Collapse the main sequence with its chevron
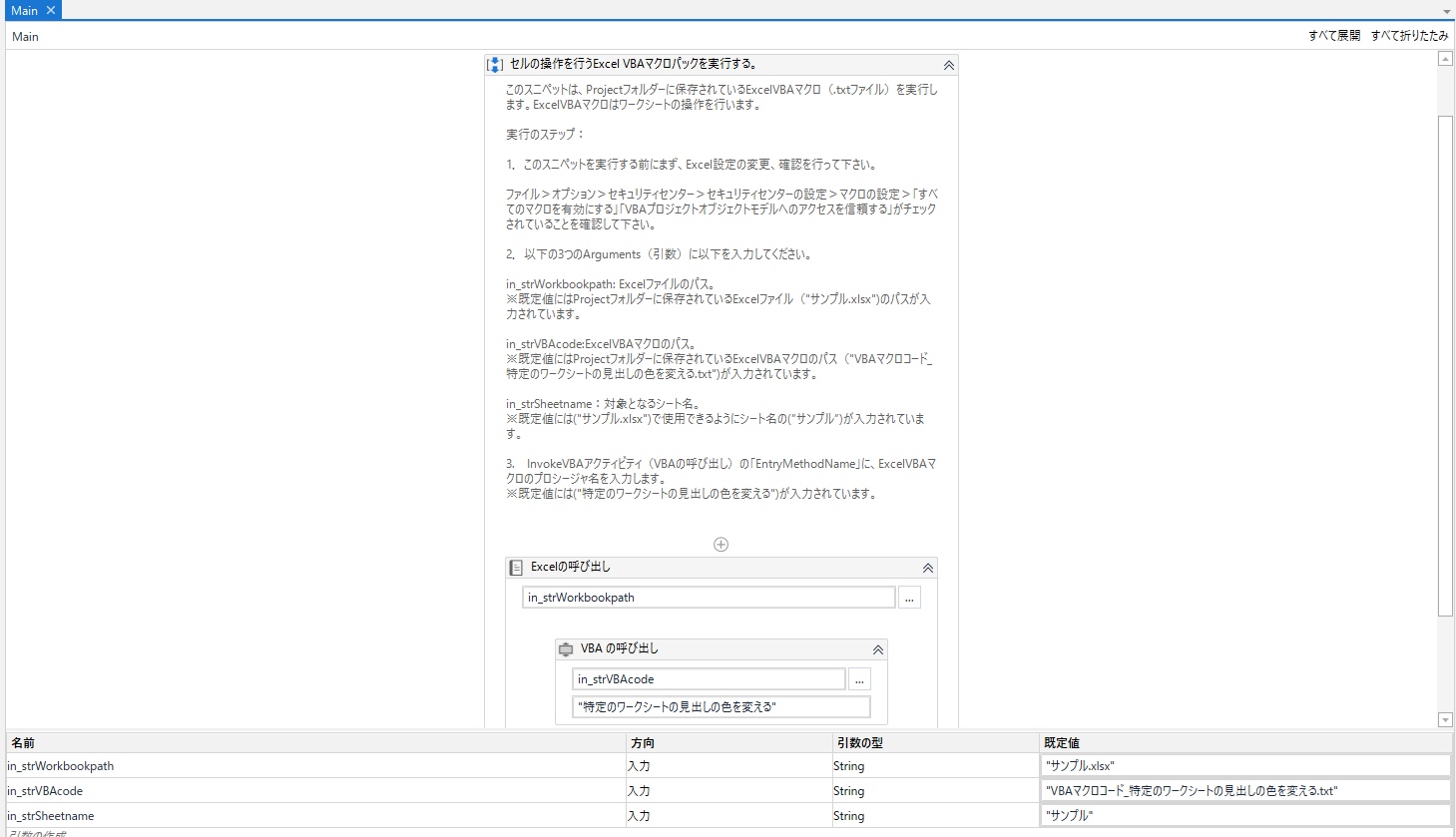Screen dimensions: 1456x837 coord(949,65)
